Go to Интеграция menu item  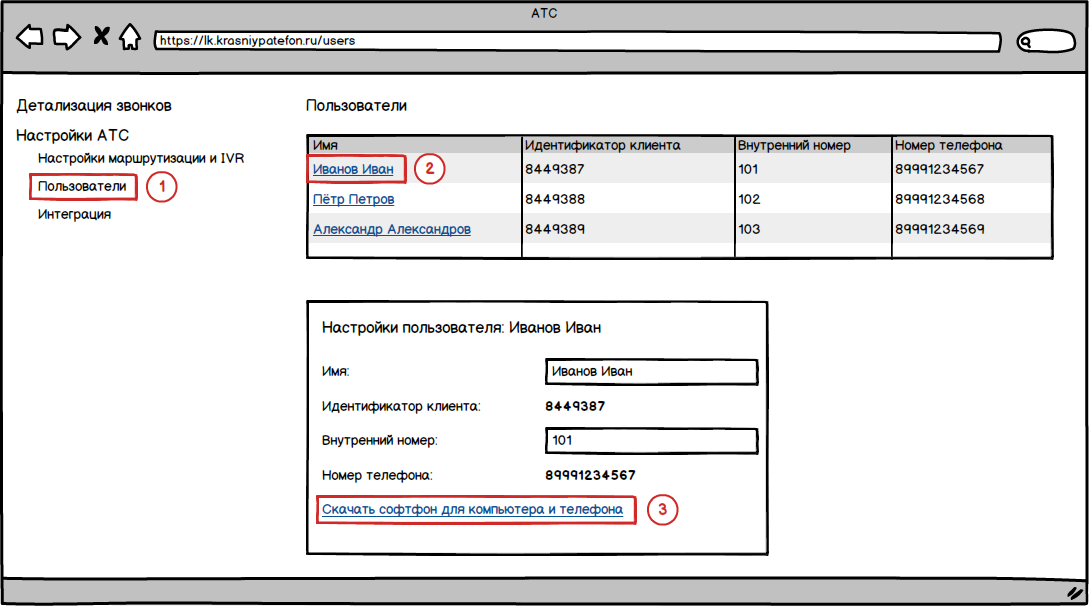[74, 214]
